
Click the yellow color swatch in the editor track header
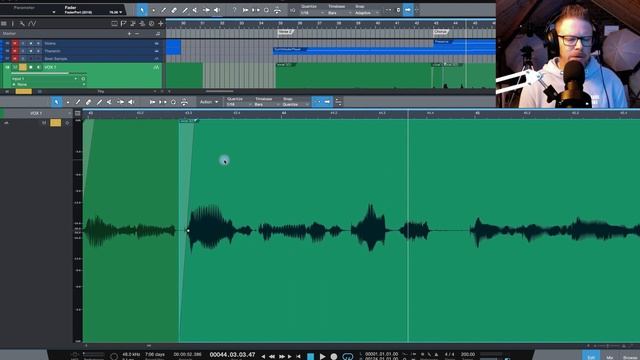56,122
